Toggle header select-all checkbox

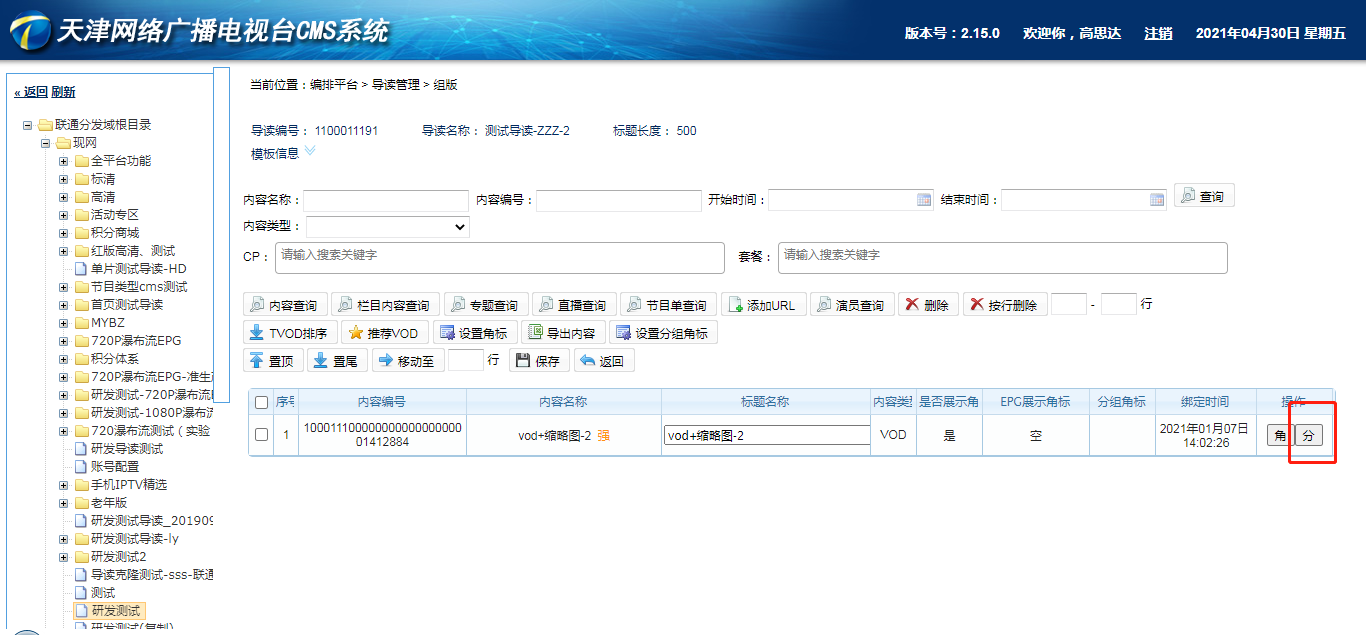tap(262, 402)
